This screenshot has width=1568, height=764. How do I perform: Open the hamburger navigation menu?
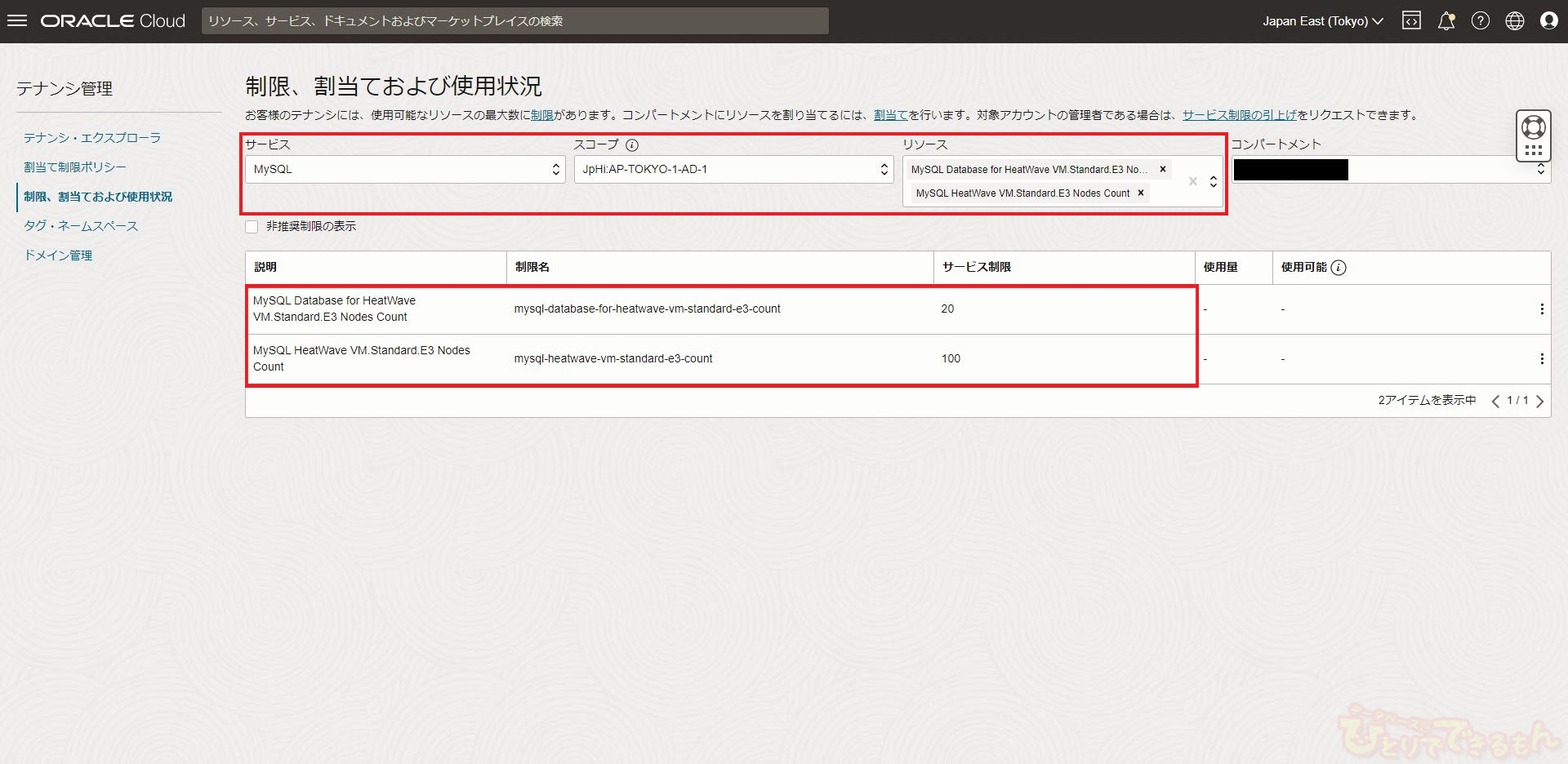(x=17, y=21)
